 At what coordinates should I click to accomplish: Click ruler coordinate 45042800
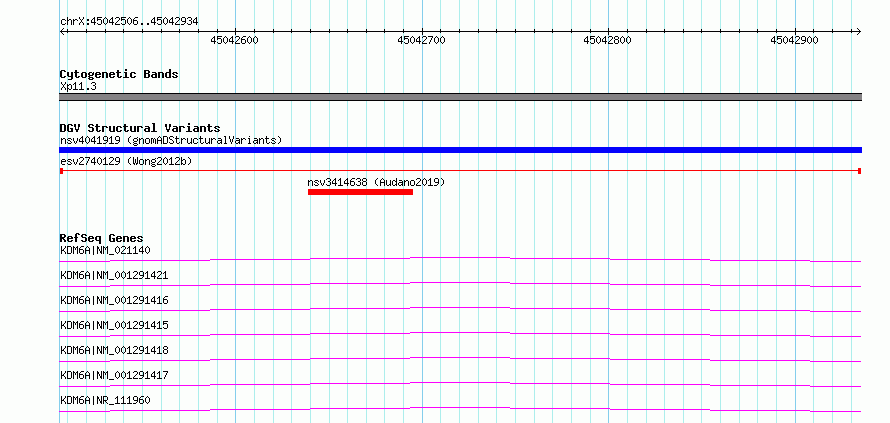coord(607,40)
